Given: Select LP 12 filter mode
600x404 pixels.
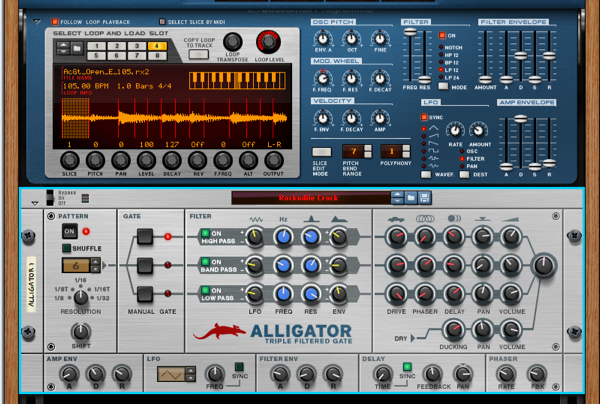Looking at the screenshot, I should pos(441,68).
